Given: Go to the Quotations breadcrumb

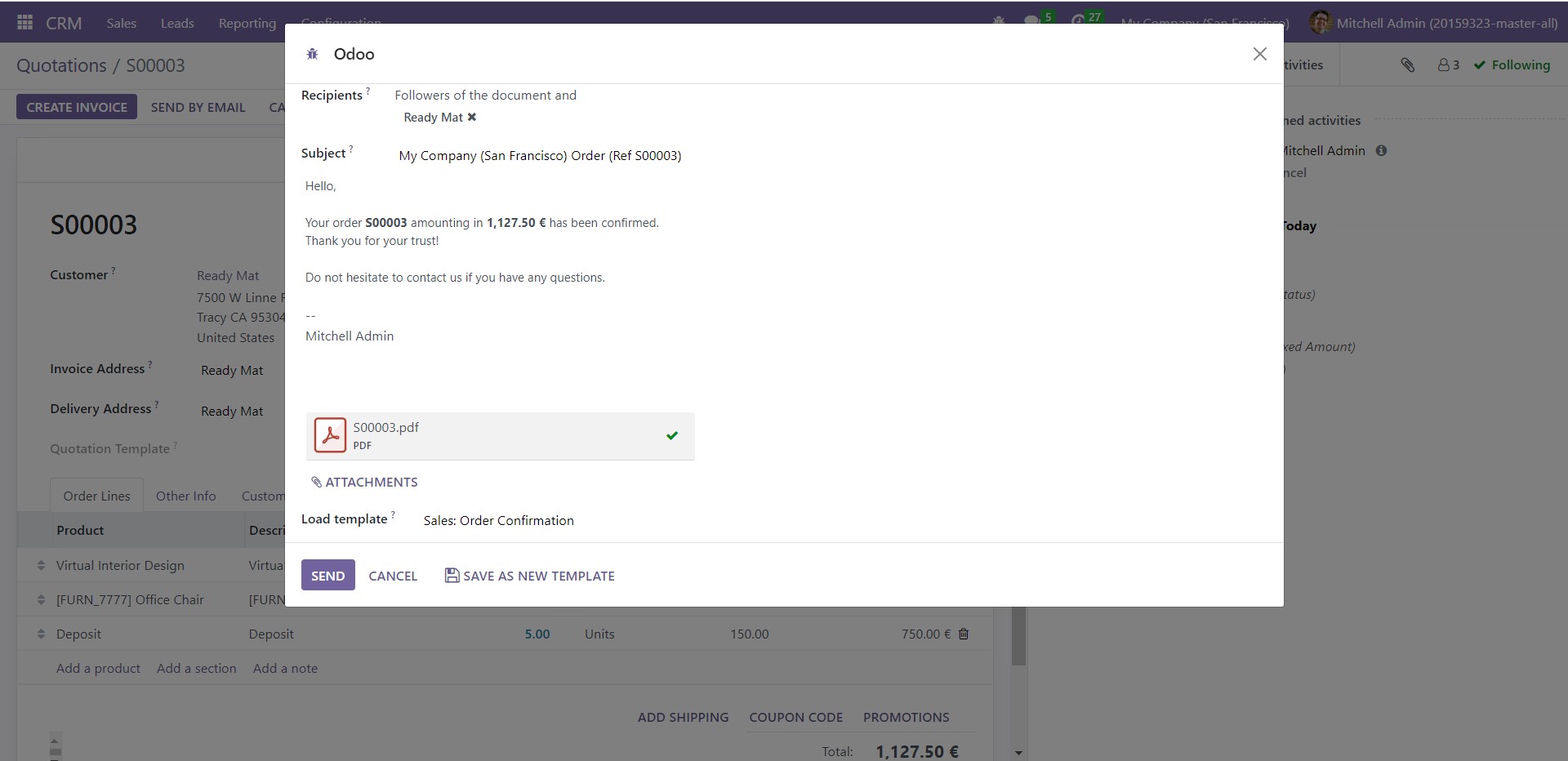Looking at the screenshot, I should pyautogui.click(x=61, y=65).
